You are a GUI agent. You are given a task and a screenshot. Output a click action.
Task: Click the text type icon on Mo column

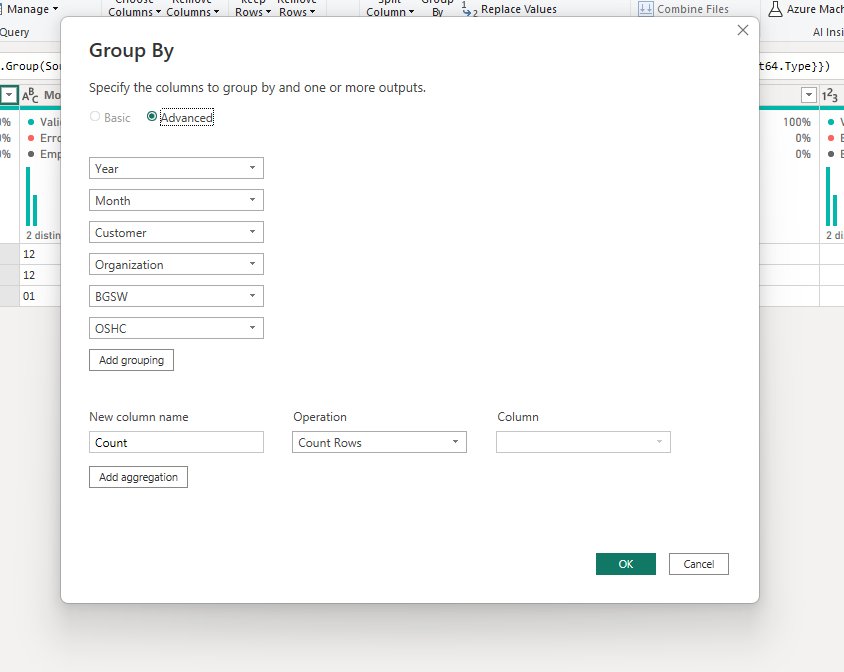[30, 95]
